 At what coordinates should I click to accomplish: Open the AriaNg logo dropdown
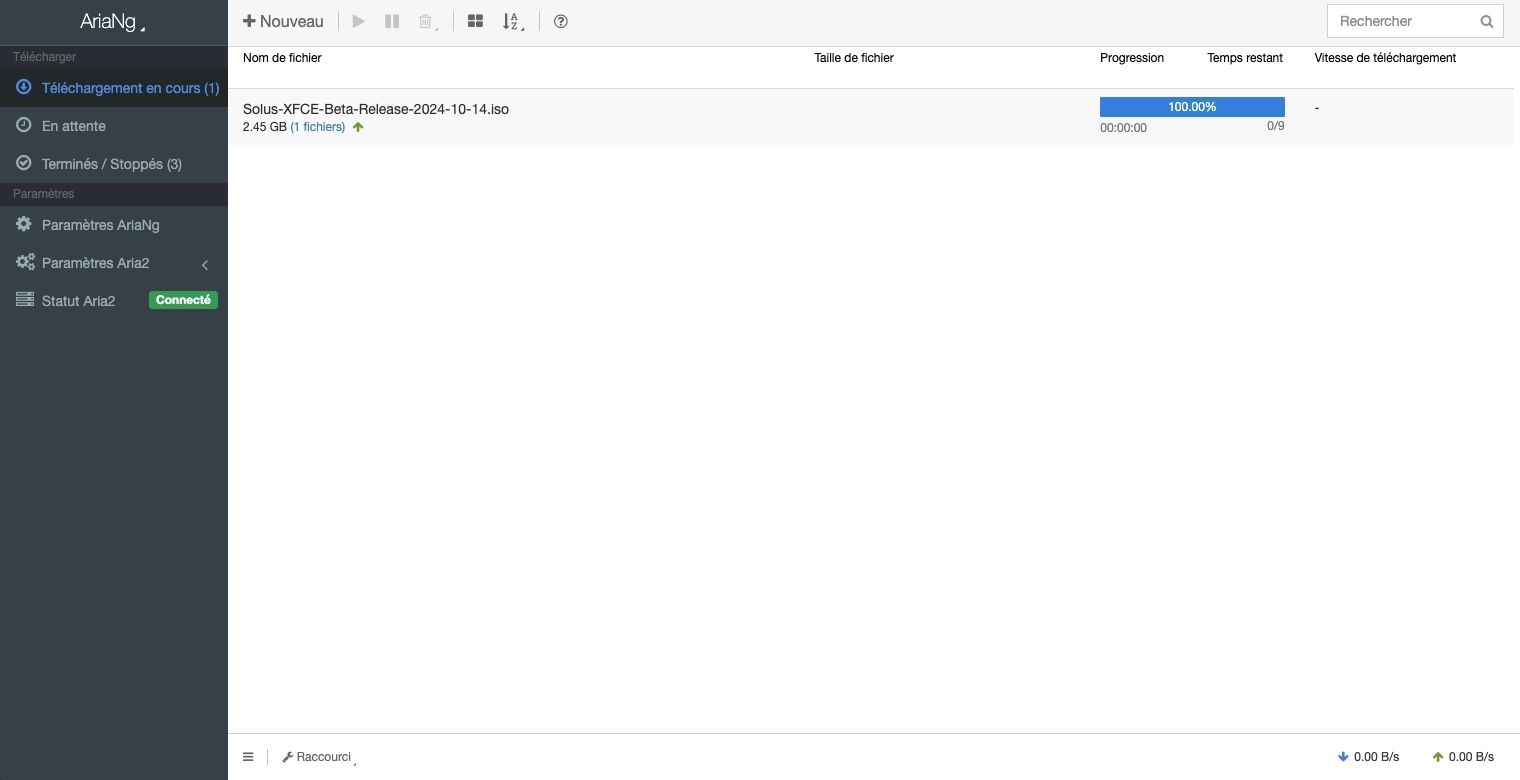tap(112, 22)
